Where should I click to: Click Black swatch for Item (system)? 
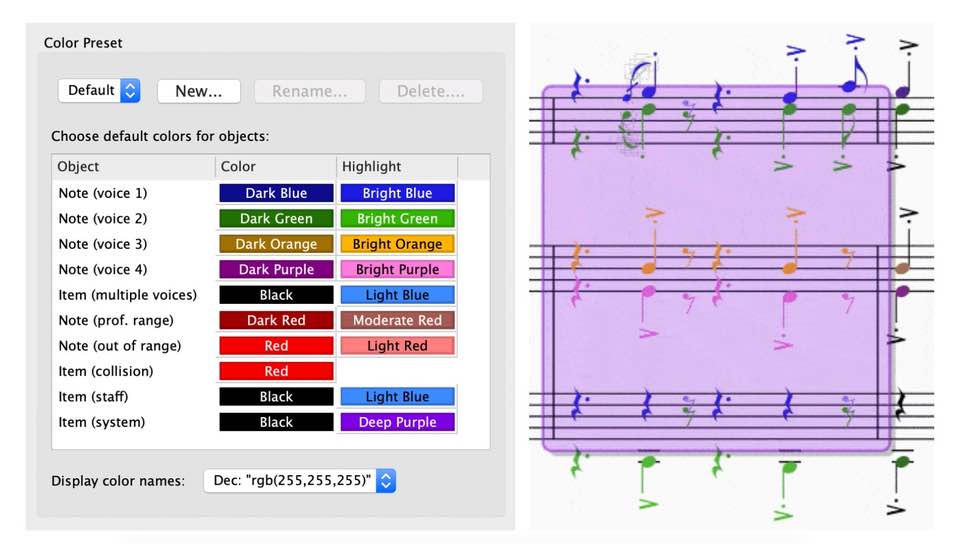pos(276,422)
